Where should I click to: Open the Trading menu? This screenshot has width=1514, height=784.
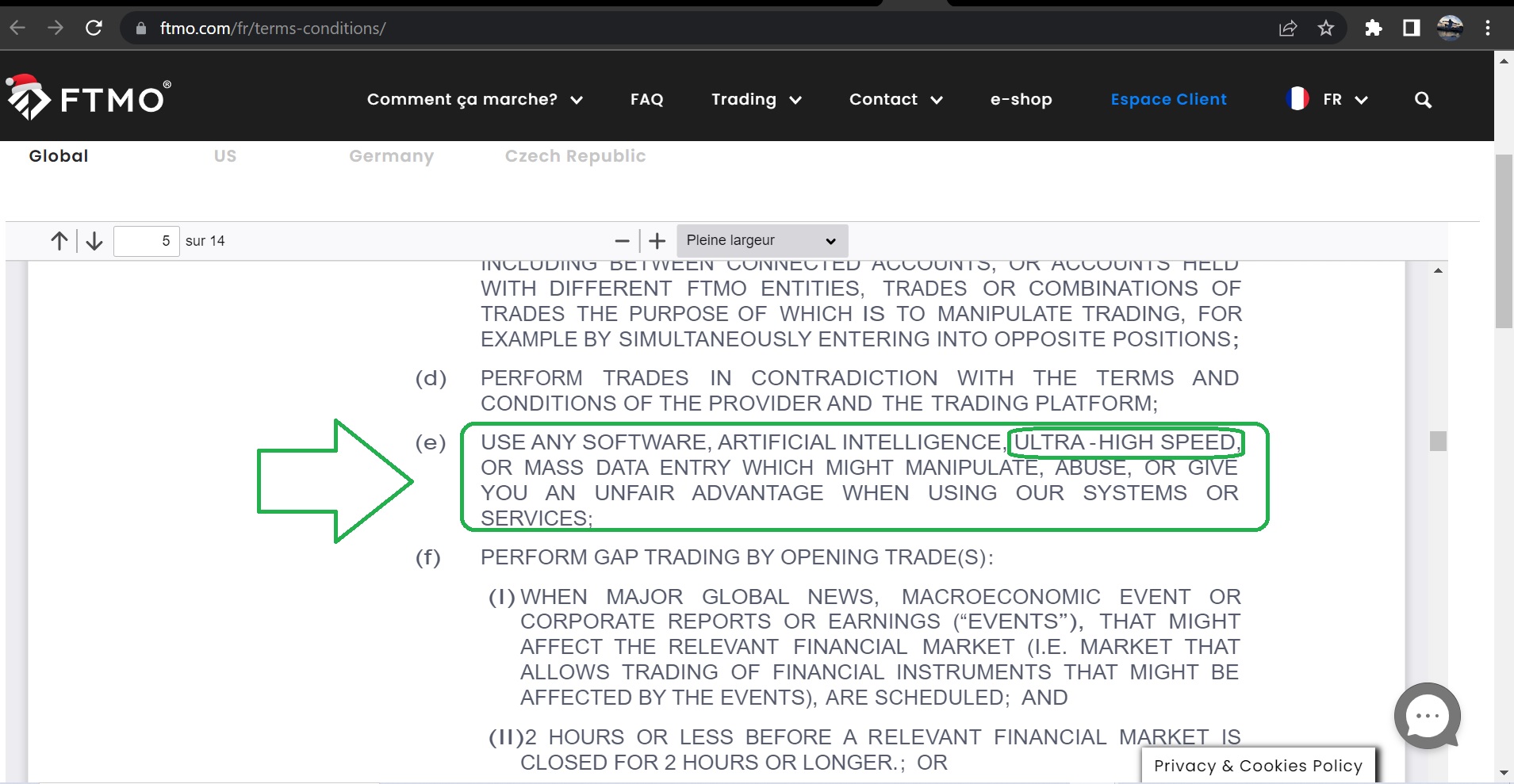coord(756,100)
